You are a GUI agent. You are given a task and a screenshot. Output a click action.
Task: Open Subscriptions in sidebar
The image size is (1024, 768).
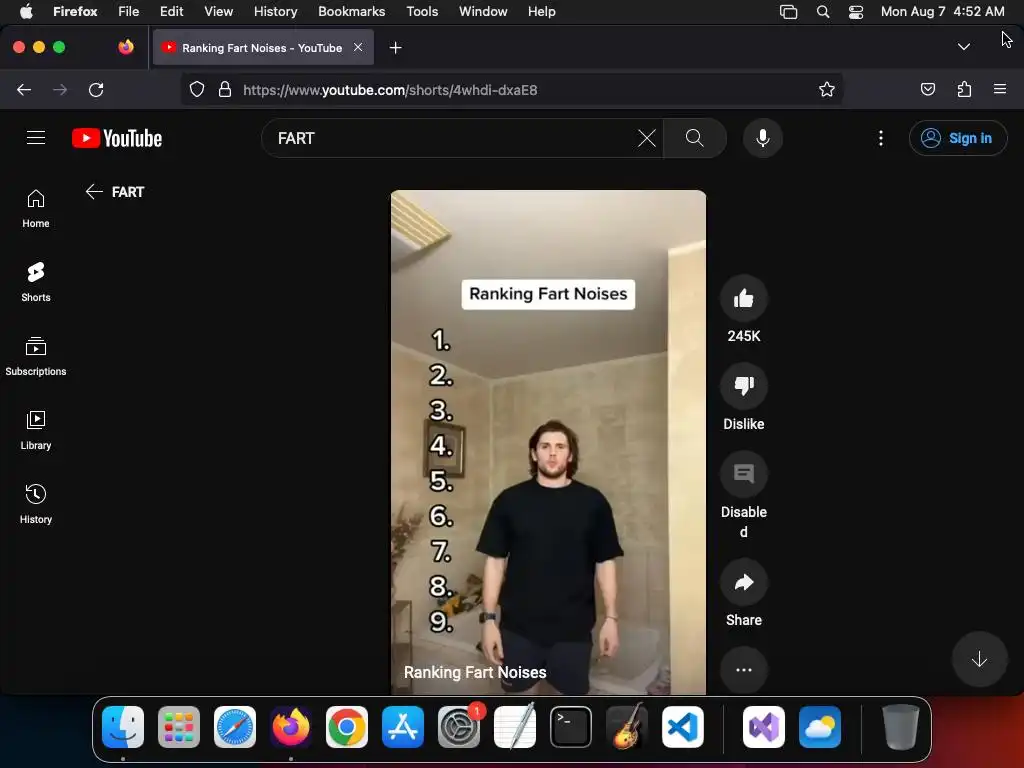click(x=36, y=357)
